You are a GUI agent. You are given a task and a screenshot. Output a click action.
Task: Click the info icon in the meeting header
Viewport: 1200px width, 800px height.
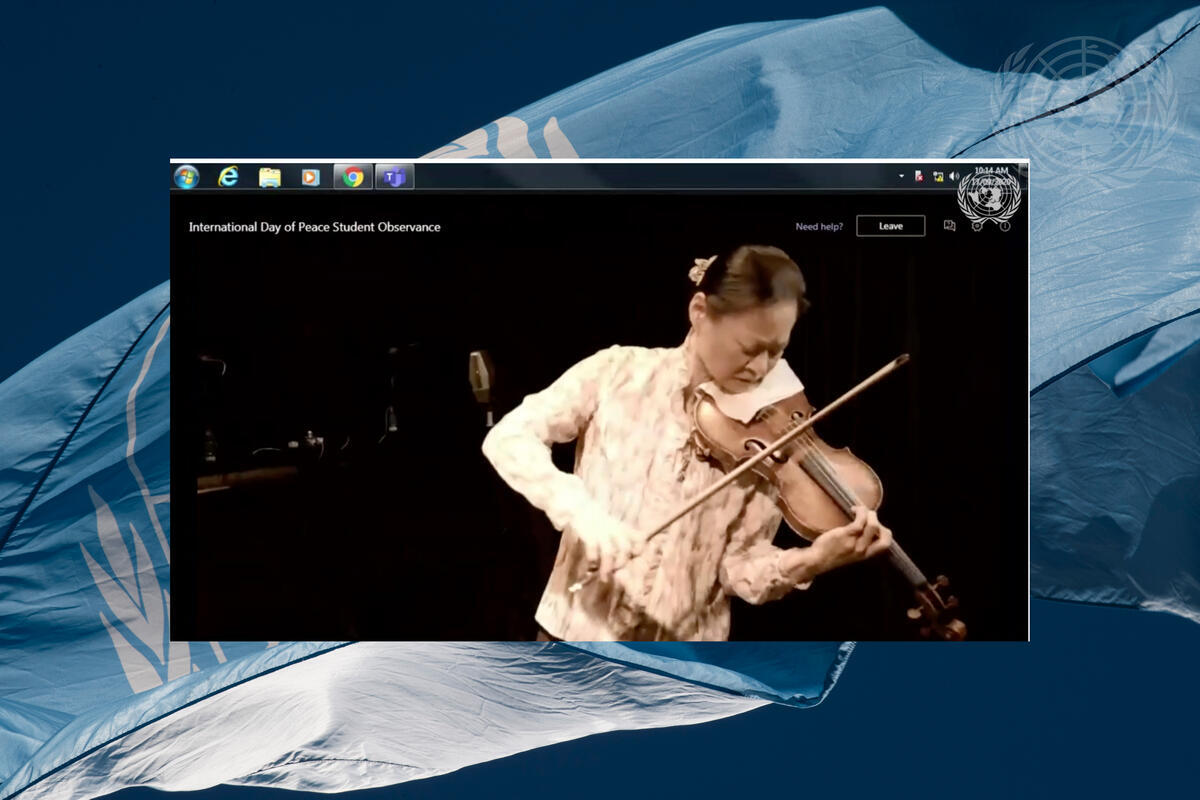click(x=1005, y=226)
